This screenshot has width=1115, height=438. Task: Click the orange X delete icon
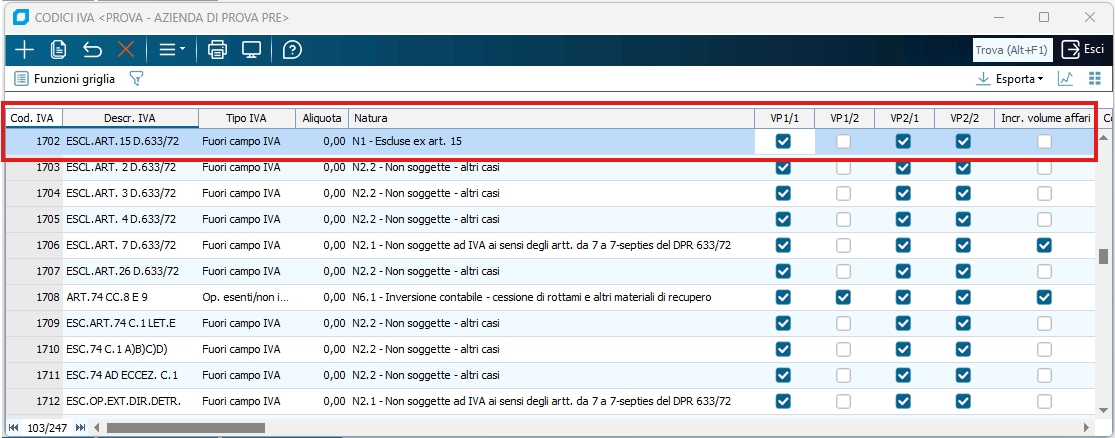coord(126,50)
